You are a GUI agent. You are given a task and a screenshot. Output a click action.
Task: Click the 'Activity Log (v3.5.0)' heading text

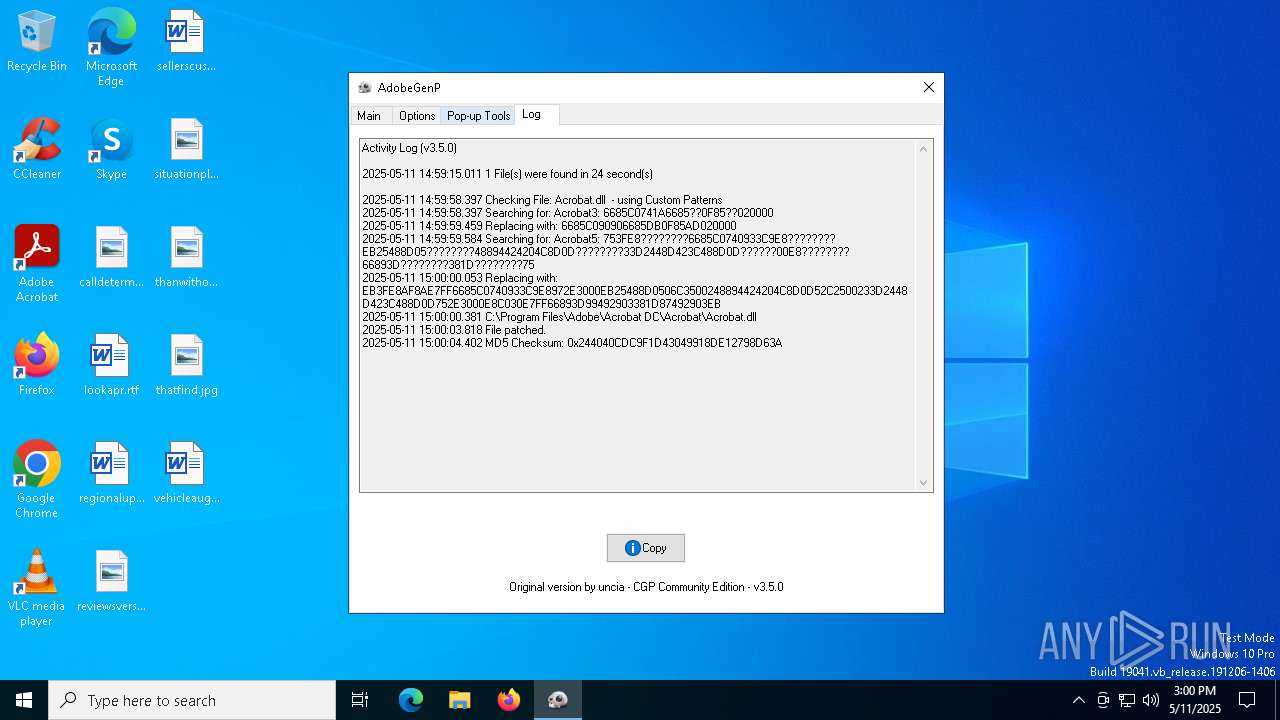[409, 148]
